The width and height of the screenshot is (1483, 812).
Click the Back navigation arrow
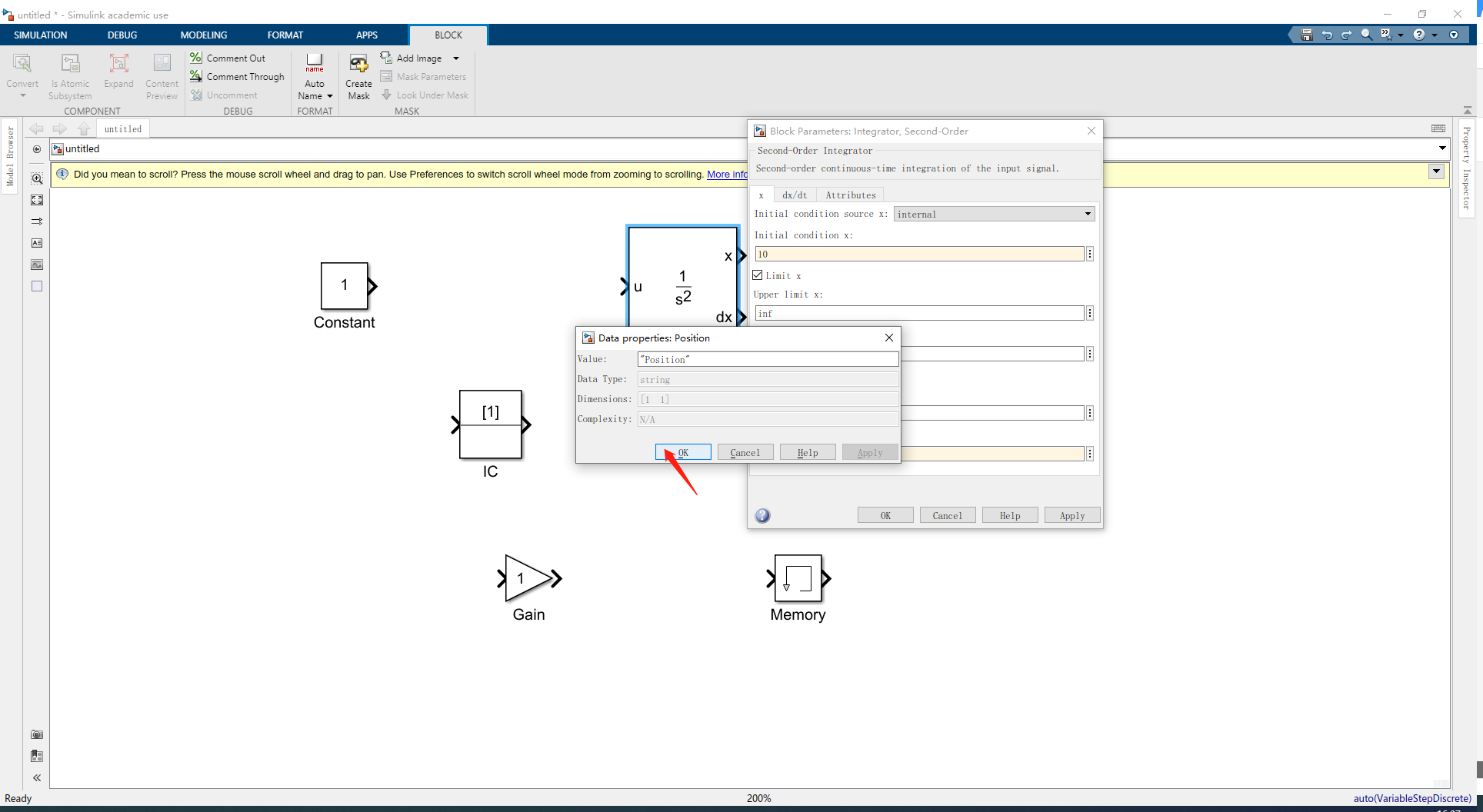(x=36, y=128)
